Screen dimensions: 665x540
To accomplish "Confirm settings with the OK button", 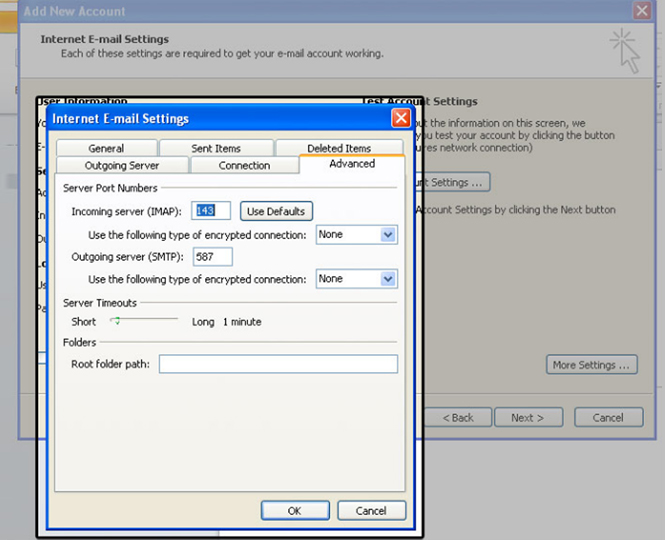I will click(x=294, y=510).
